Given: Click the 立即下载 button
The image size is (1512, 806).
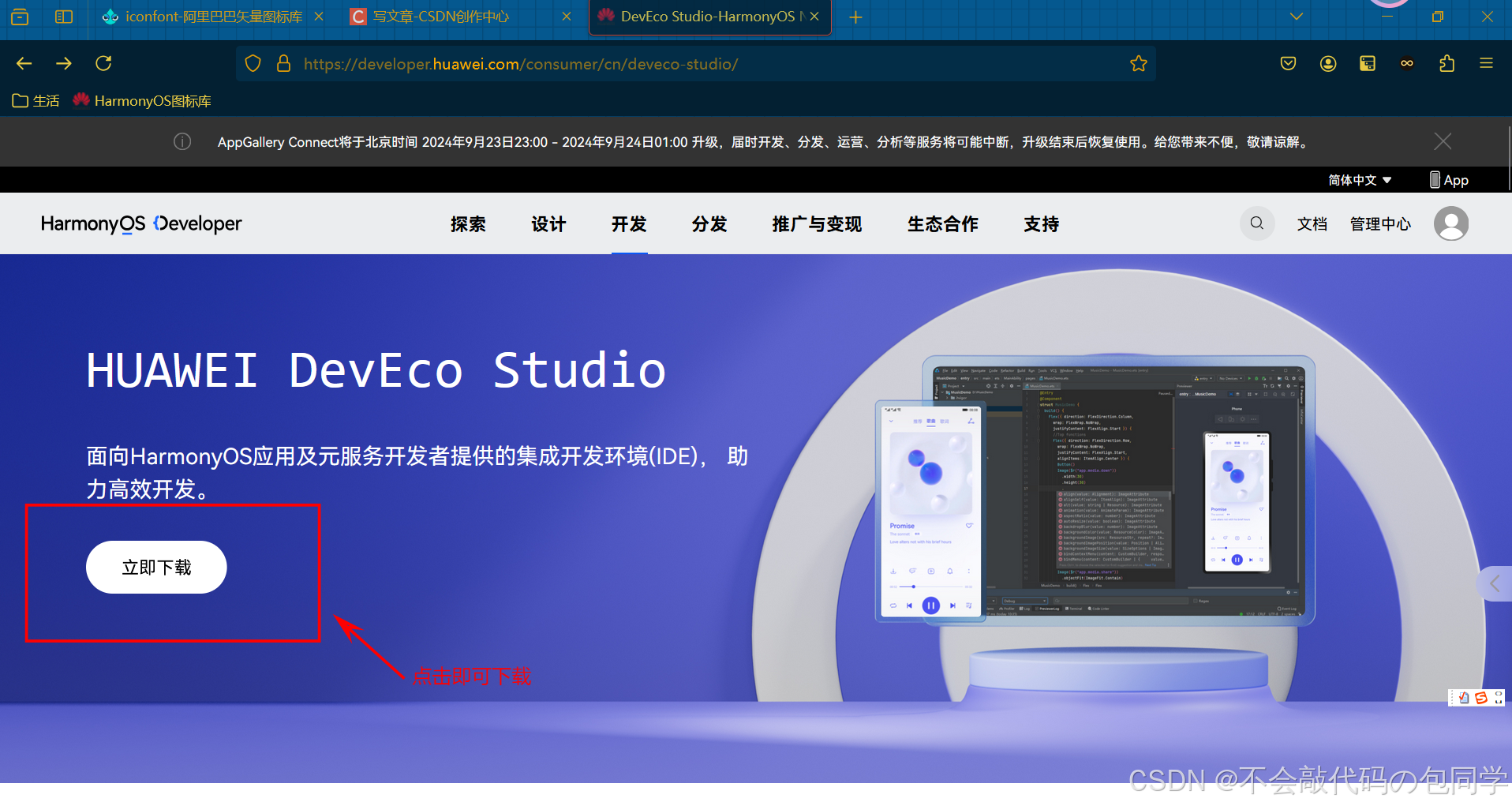Looking at the screenshot, I should pyautogui.click(x=156, y=567).
